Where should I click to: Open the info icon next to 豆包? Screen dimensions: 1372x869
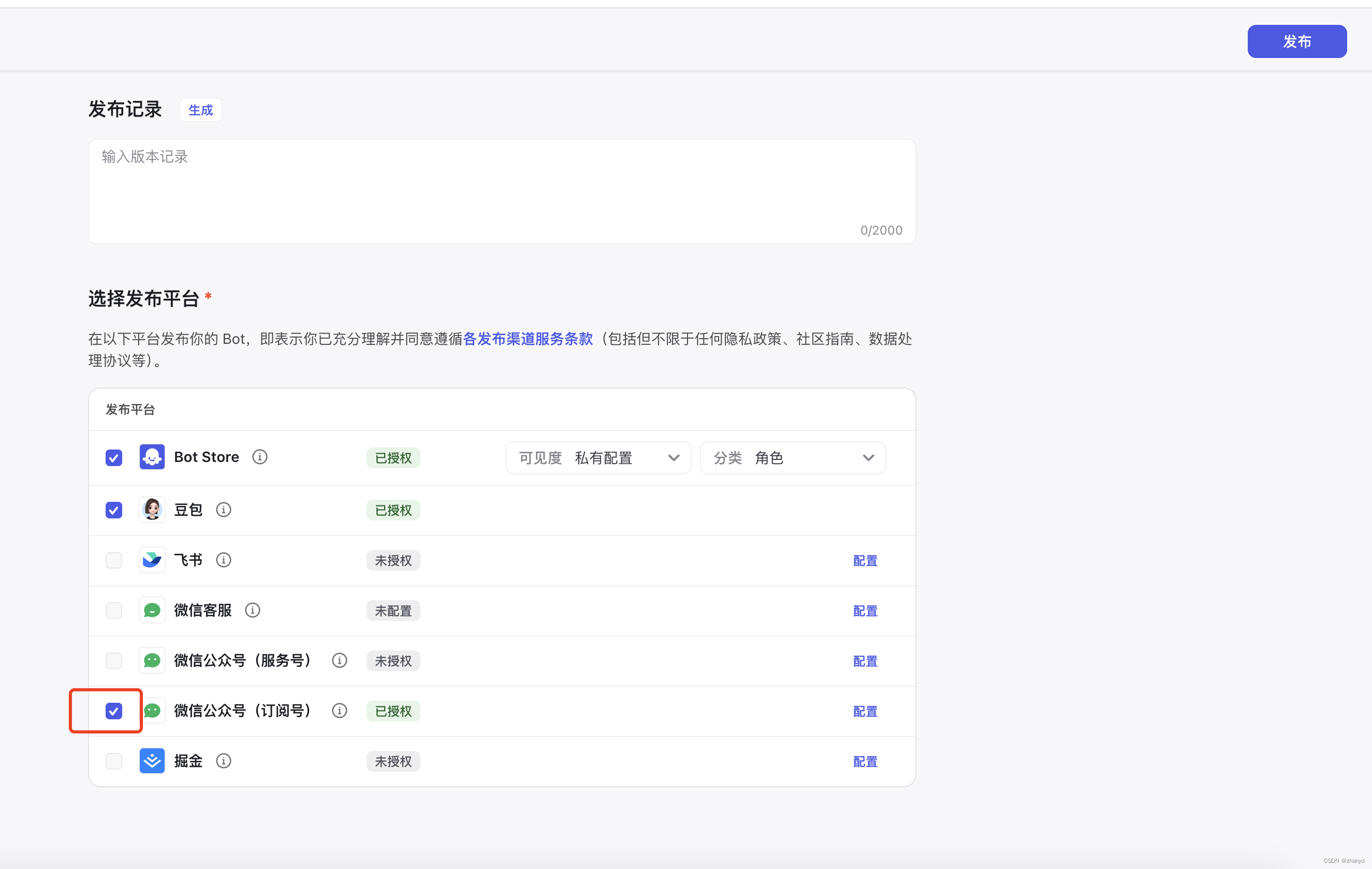(x=223, y=510)
